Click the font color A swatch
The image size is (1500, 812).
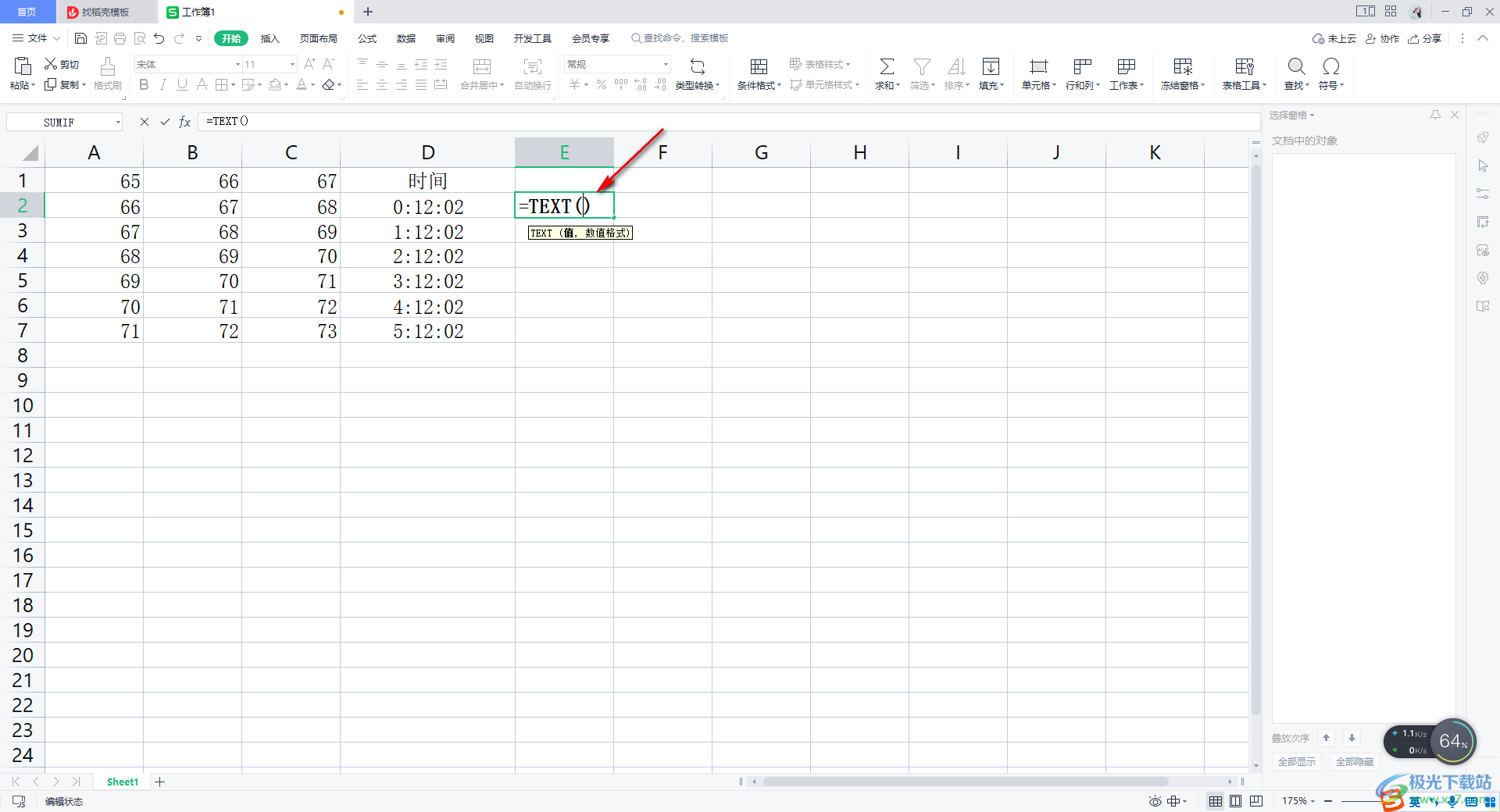click(x=302, y=84)
